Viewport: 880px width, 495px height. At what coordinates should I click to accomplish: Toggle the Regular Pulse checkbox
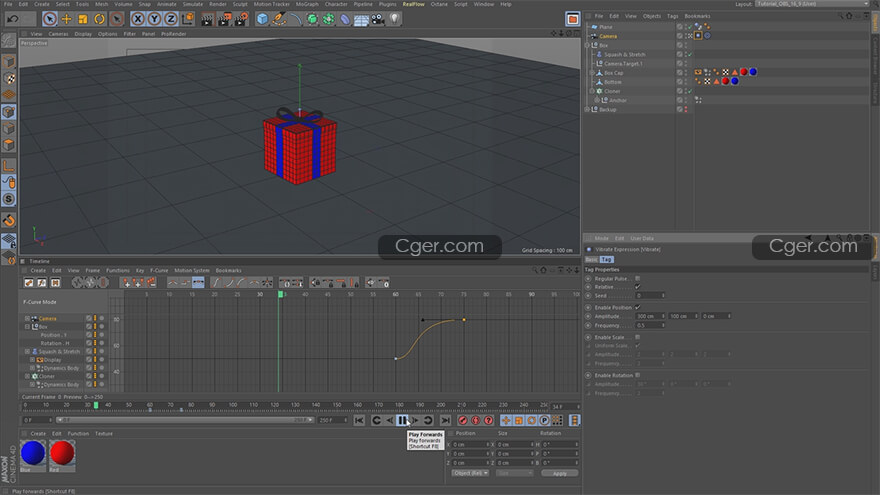tap(638, 278)
